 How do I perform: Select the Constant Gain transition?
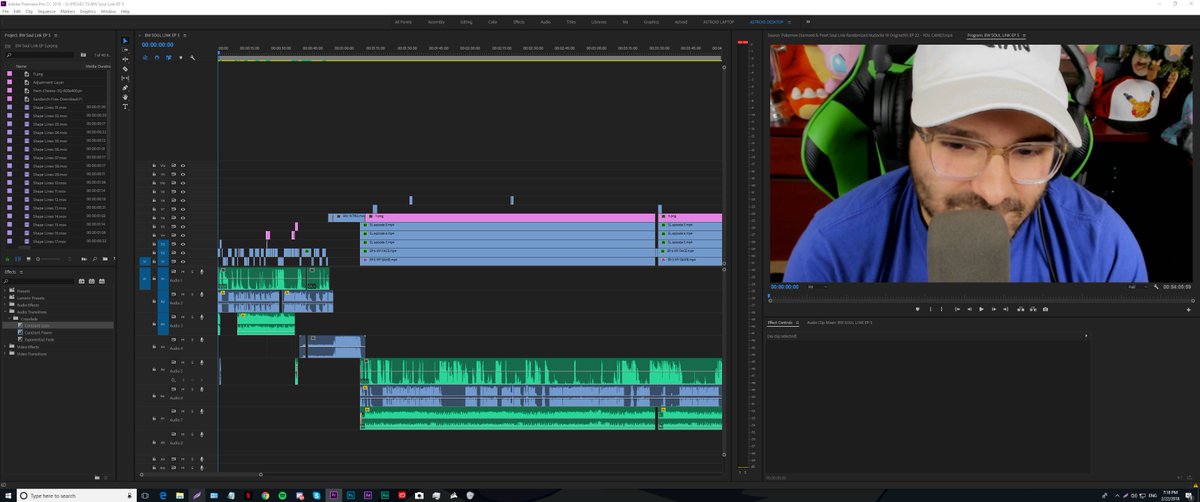point(38,325)
